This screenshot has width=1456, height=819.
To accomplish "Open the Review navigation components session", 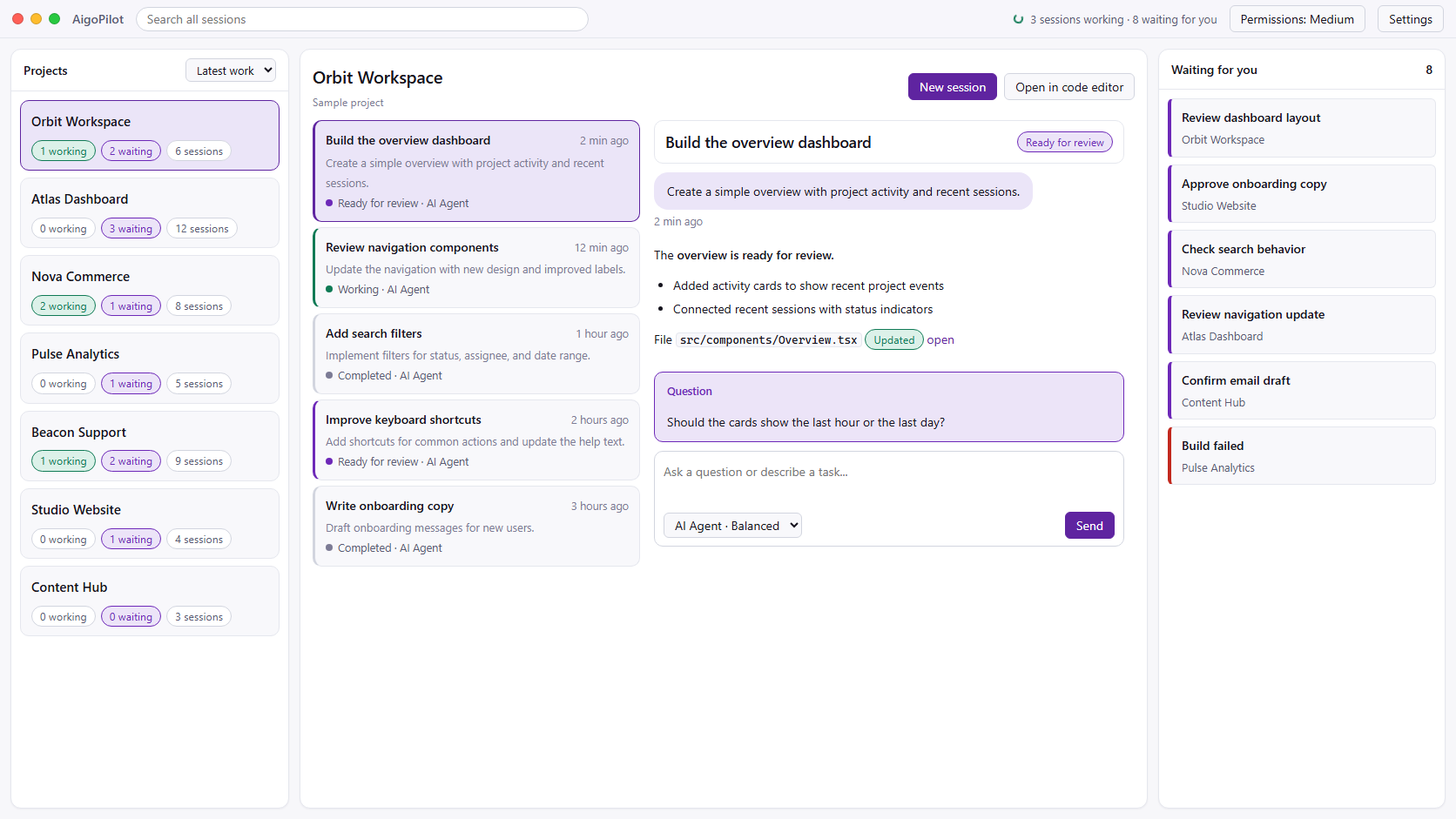I will [476, 267].
